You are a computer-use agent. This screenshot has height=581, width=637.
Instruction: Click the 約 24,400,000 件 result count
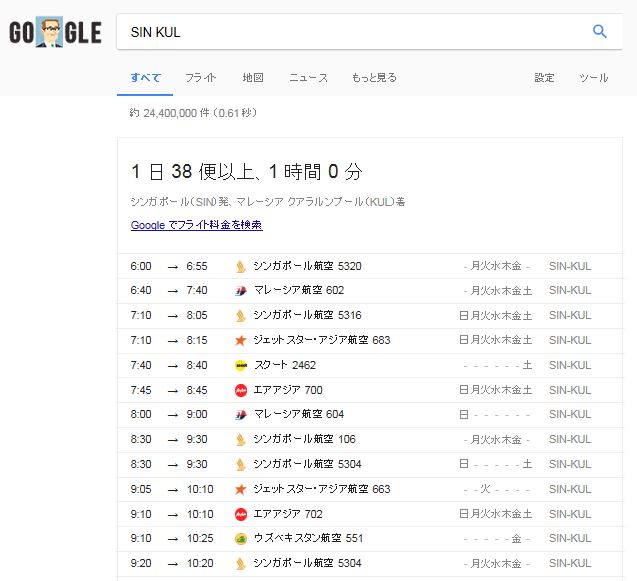click(193, 113)
